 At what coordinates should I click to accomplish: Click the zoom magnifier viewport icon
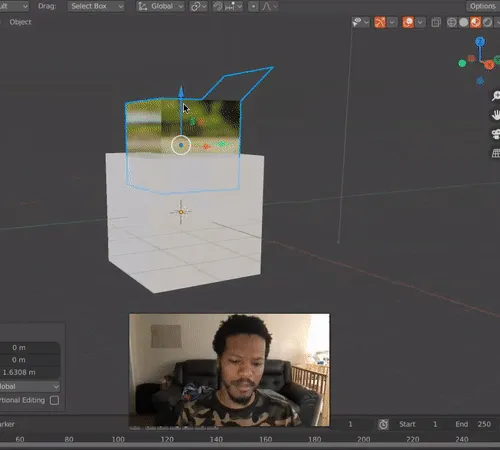(x=496, y=96)
